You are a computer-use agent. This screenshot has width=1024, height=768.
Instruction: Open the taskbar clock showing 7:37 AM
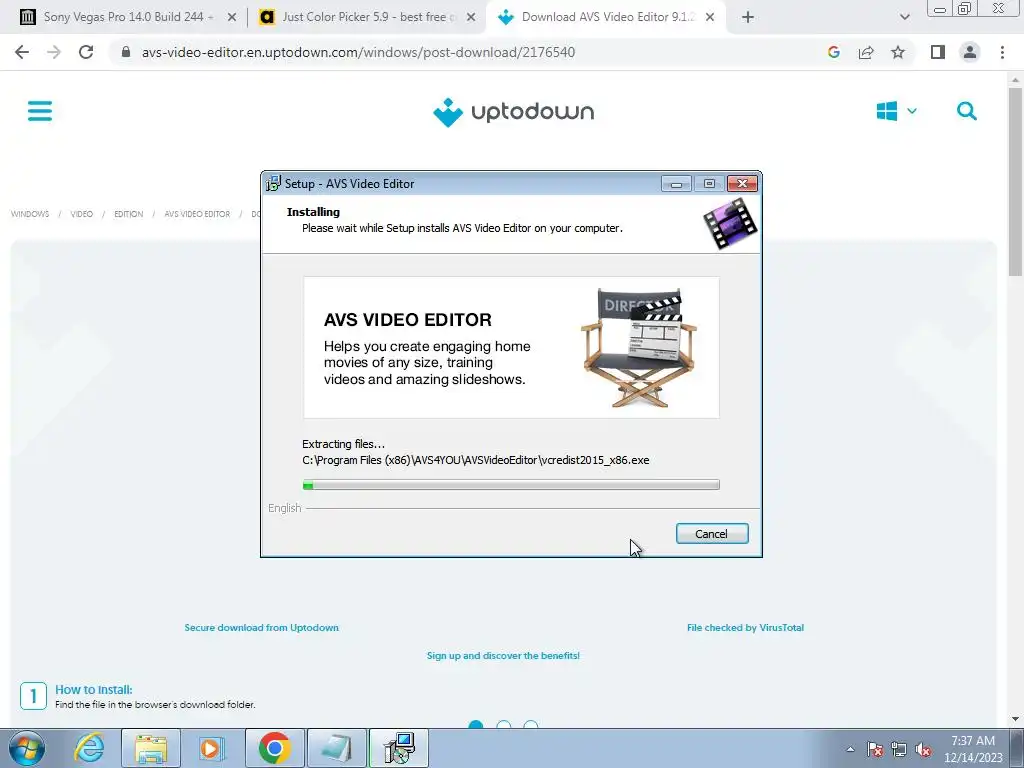tap(973, 749)
